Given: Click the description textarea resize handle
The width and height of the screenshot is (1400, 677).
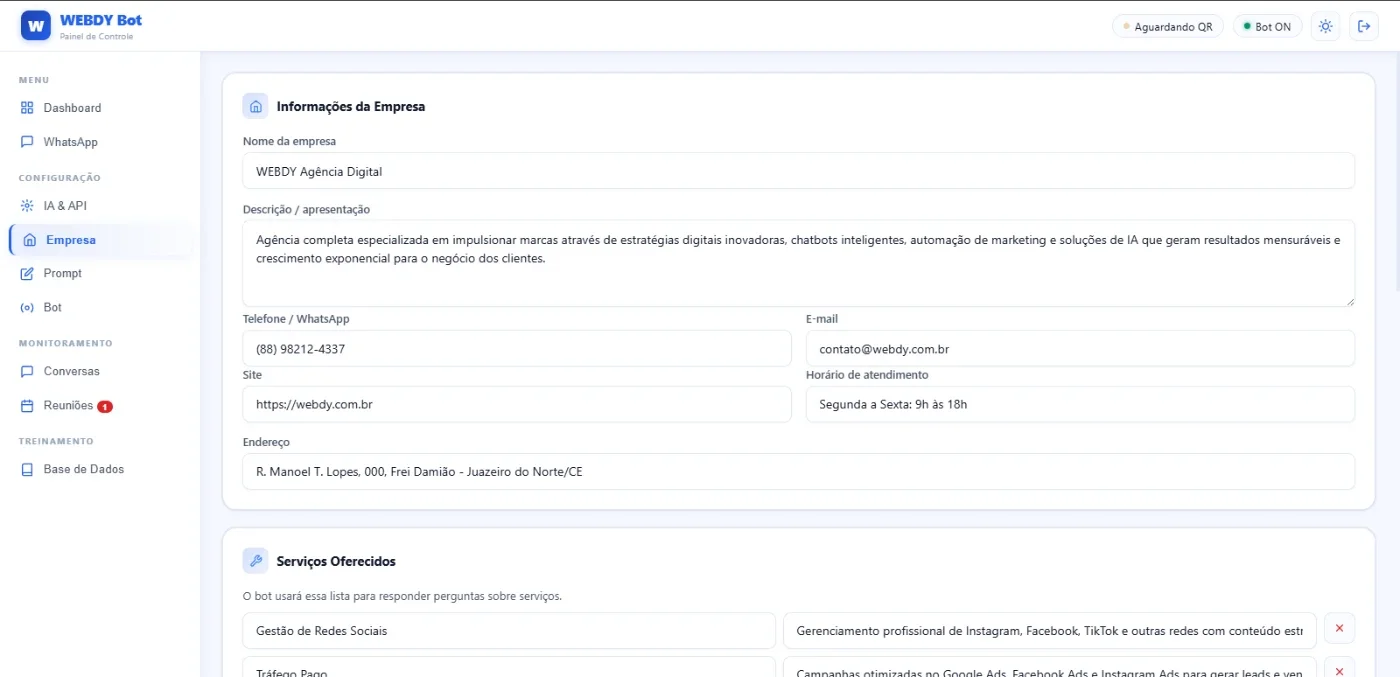Looking at the screenshot, I should (1349, 300).
